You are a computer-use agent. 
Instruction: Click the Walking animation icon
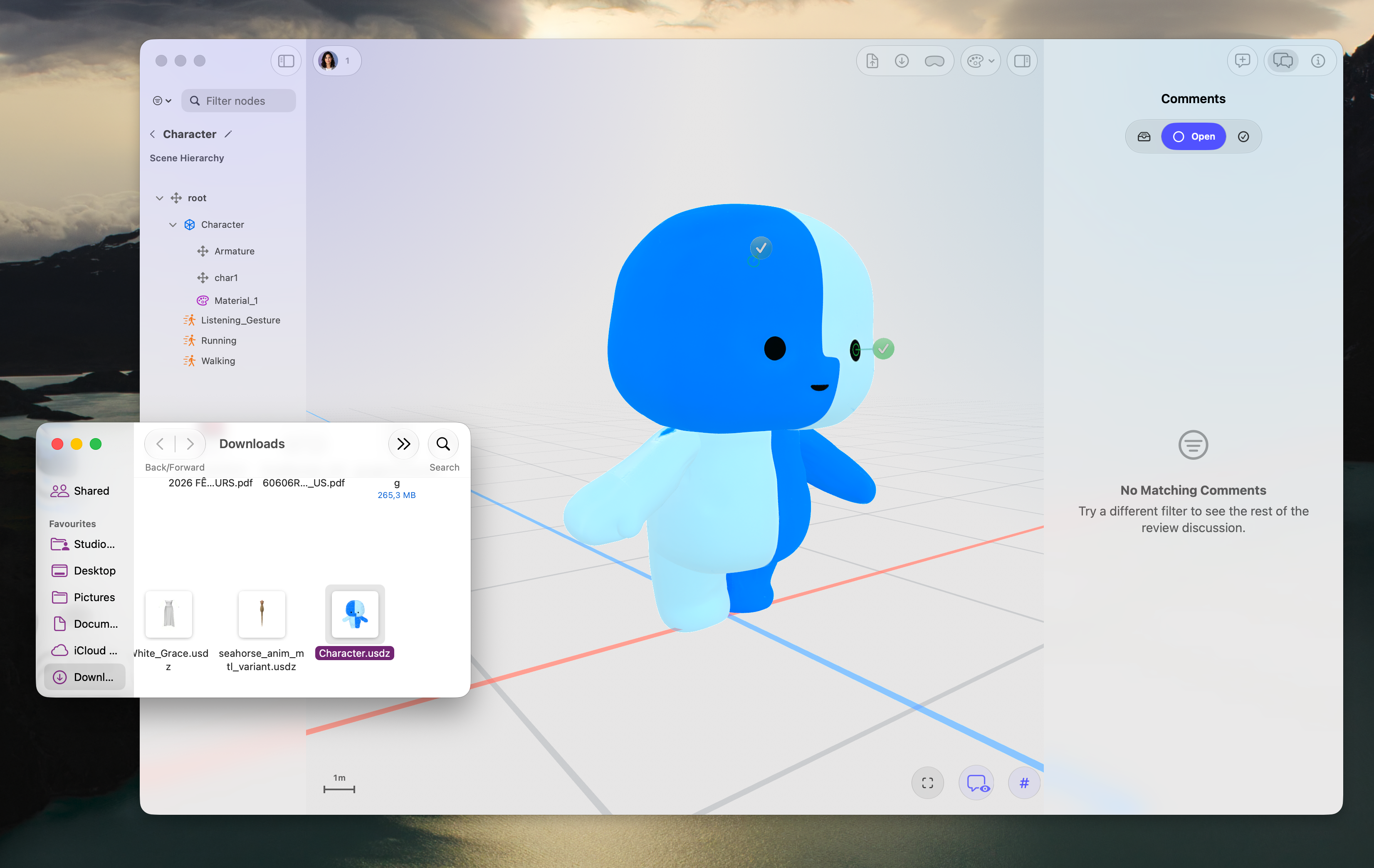click(190, 361)
